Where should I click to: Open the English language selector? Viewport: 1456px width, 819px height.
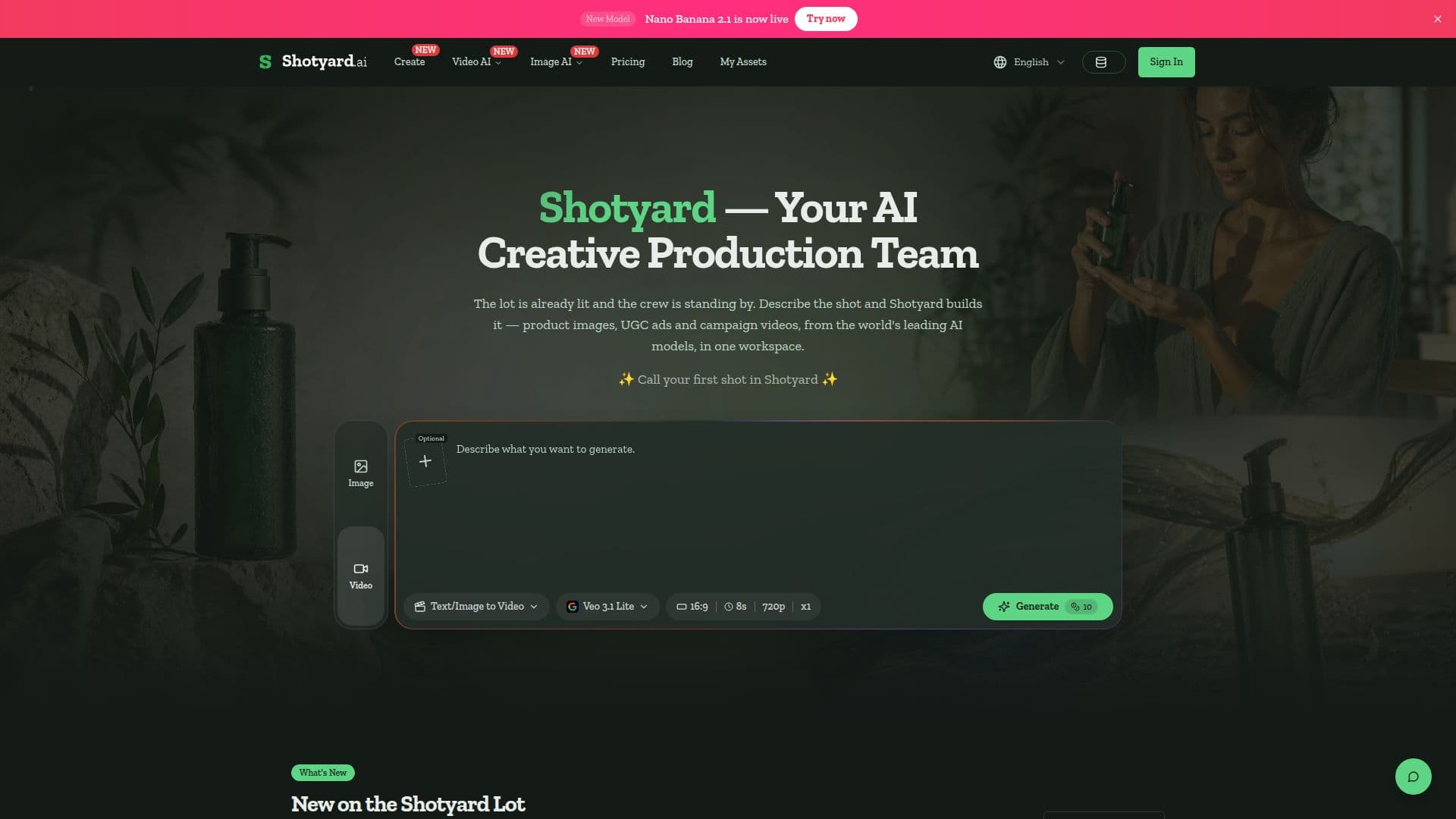coord(1029,62)
